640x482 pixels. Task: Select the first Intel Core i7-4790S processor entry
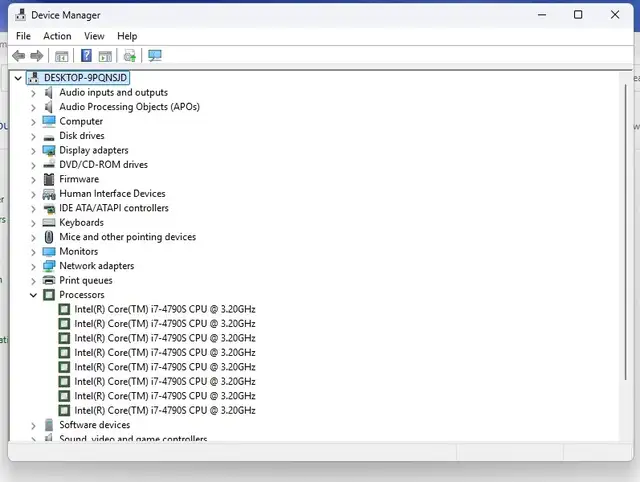pyautogui.click(x=165, y=309)
